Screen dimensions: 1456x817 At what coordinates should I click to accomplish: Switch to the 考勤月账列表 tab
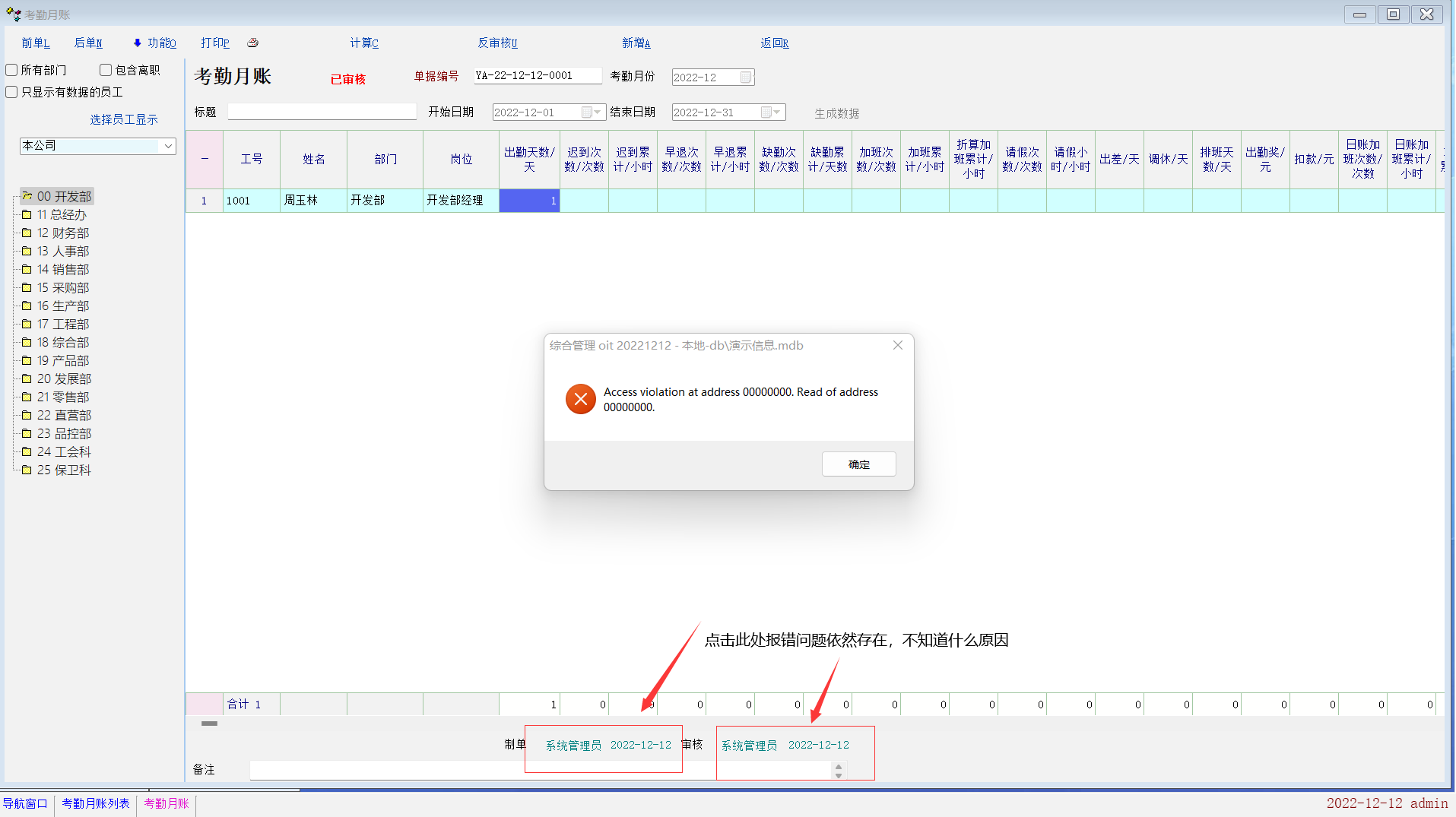click(x=95, y=803)
